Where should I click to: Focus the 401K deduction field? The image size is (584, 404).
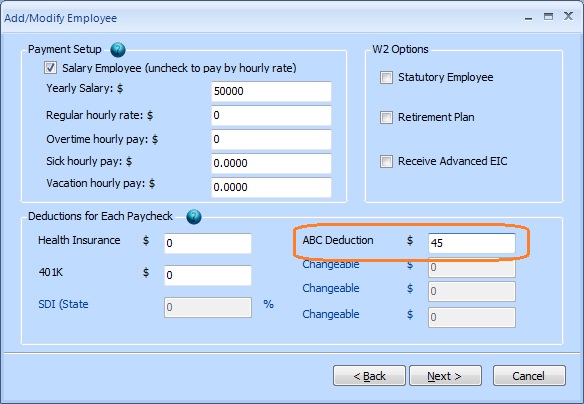208,275
